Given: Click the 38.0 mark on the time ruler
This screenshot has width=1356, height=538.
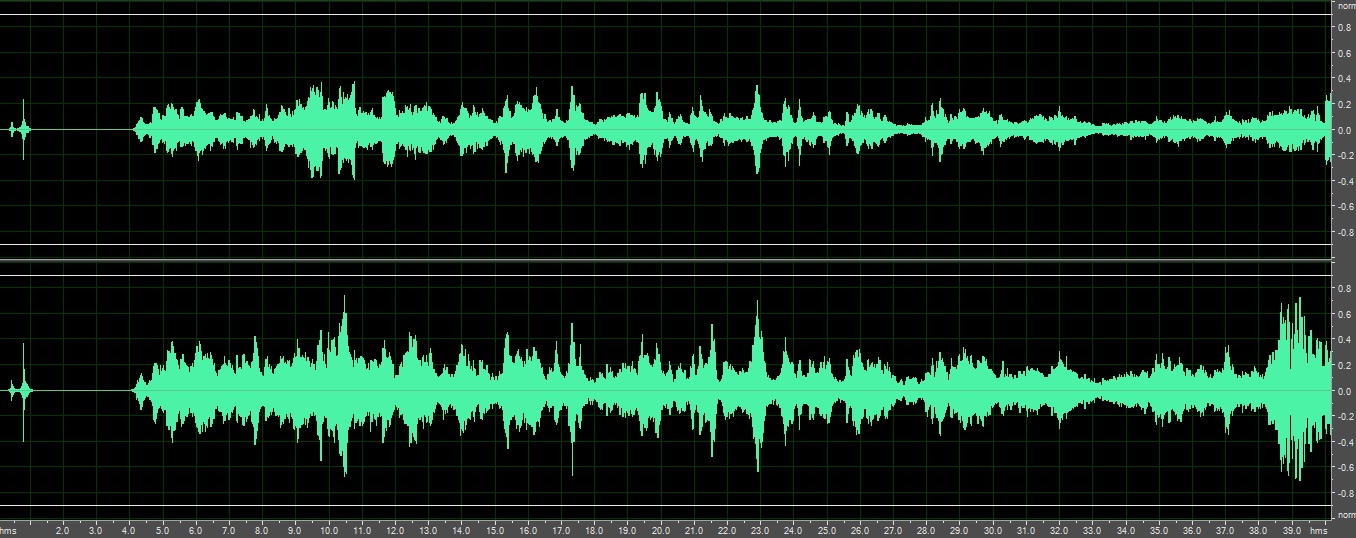Looking at the screenshot, I should 1258,531.
